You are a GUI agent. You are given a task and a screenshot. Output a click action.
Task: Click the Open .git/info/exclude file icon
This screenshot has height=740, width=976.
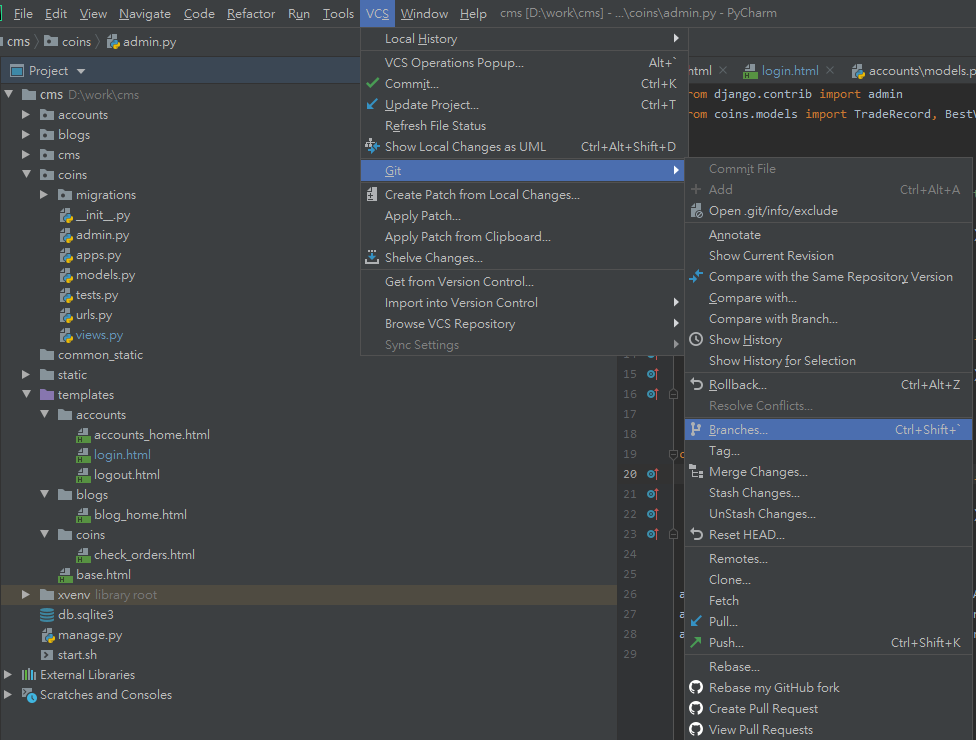[697, 210]
